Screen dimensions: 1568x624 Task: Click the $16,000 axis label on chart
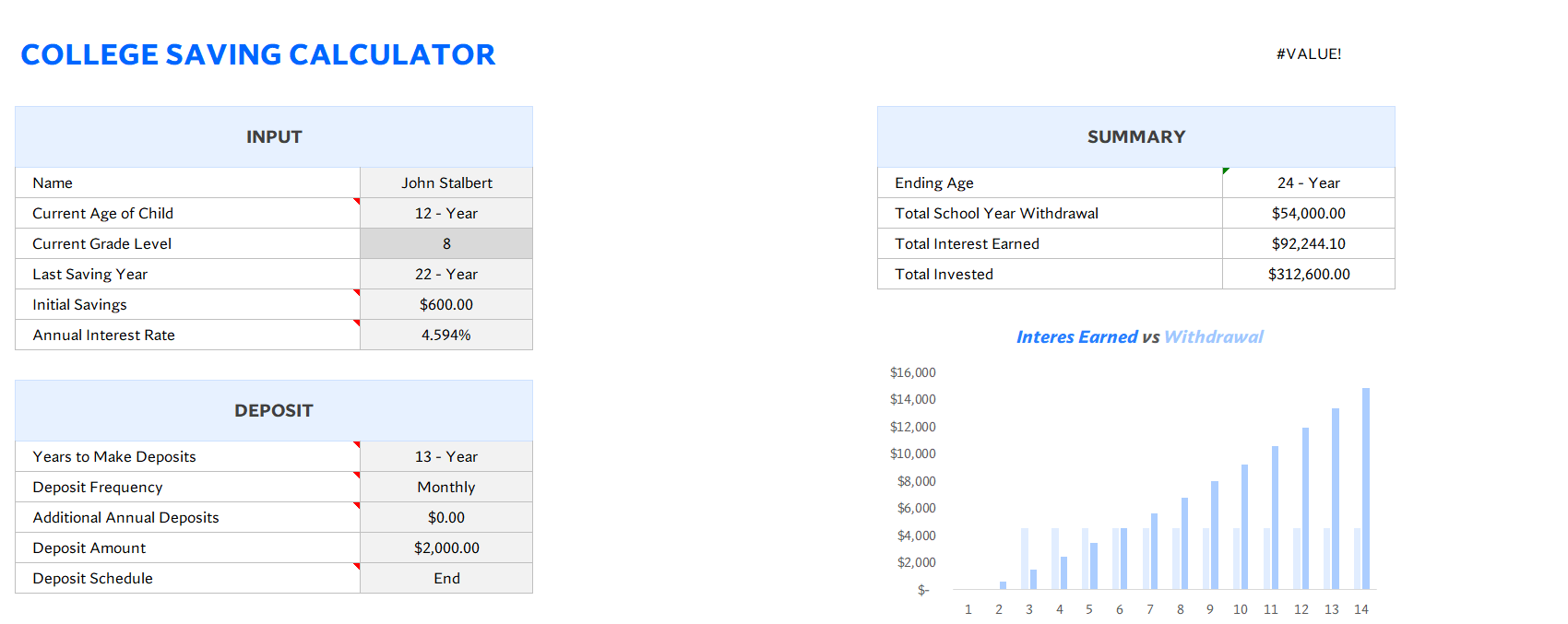tap(913, 372)
